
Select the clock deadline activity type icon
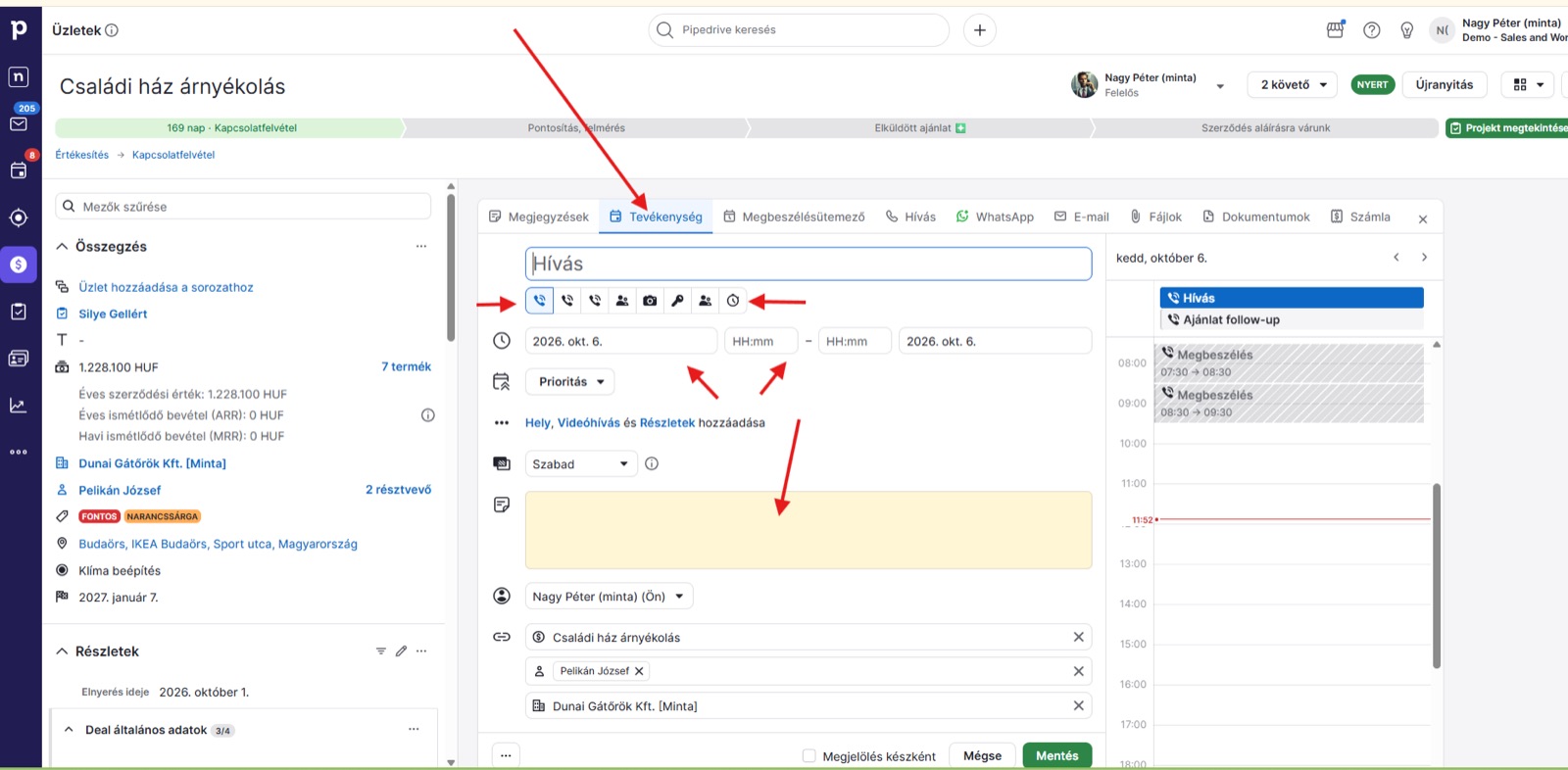point(733,301)
